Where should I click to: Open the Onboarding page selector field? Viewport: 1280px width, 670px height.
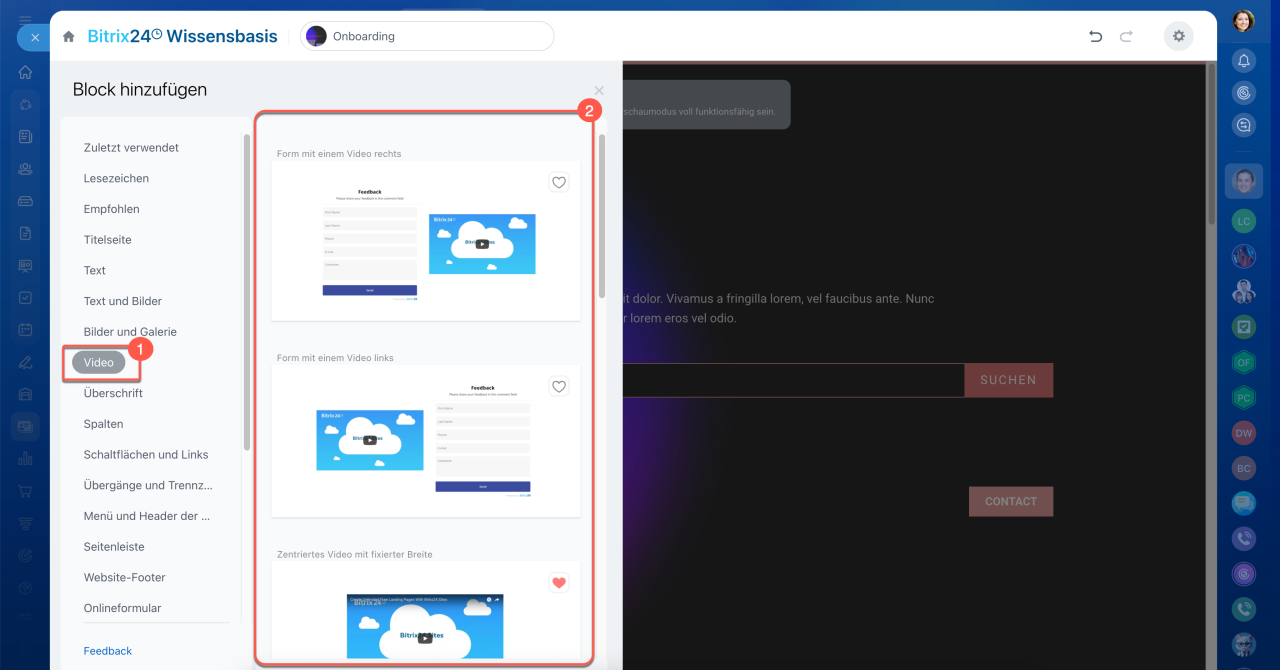click(x=427, y=37)
